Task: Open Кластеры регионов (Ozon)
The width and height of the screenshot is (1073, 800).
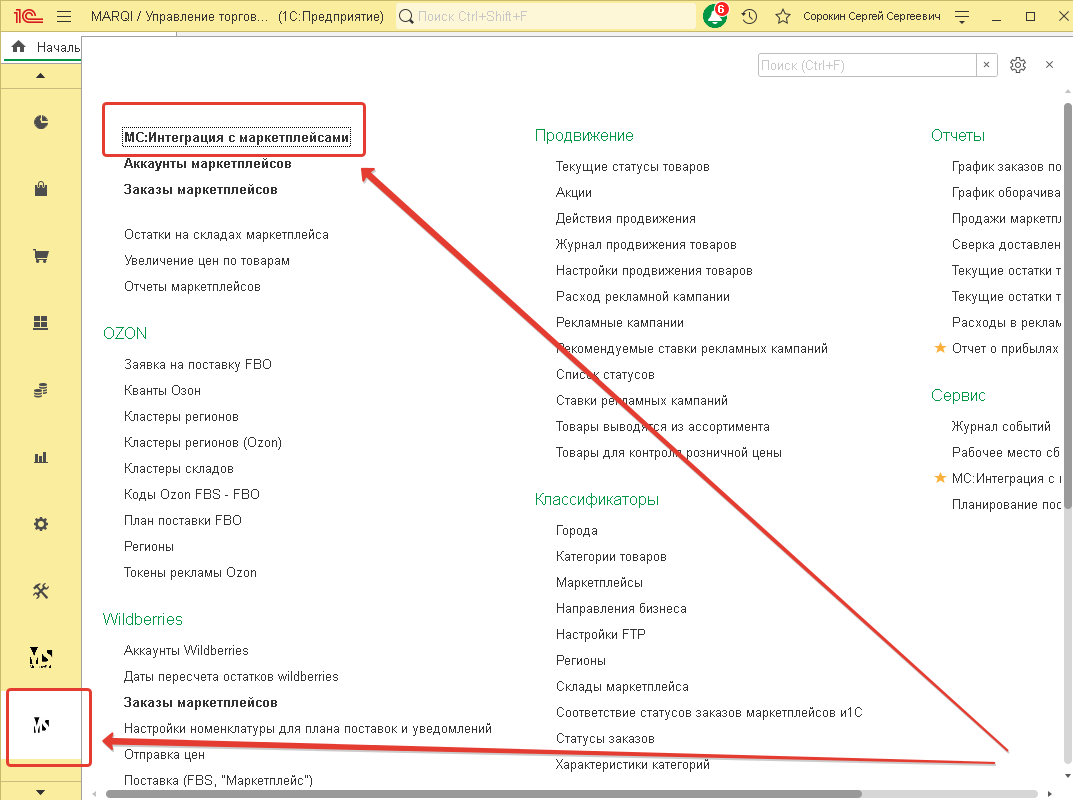Action: 203,443
